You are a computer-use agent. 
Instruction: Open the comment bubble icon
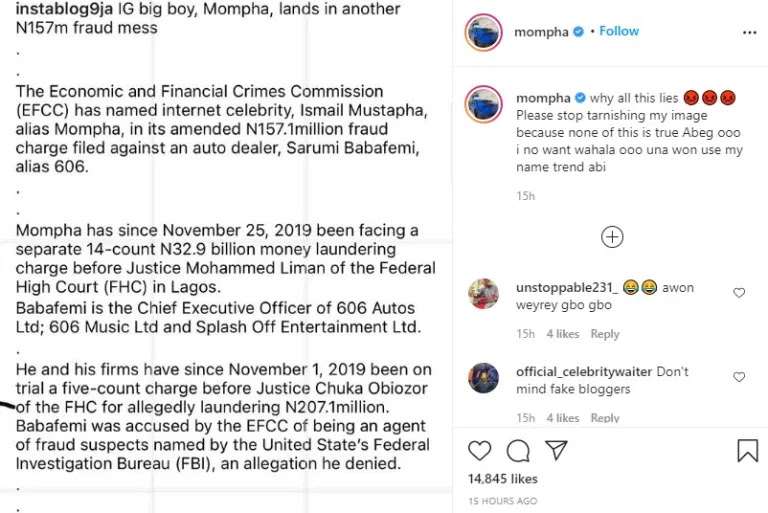[518, 450]
